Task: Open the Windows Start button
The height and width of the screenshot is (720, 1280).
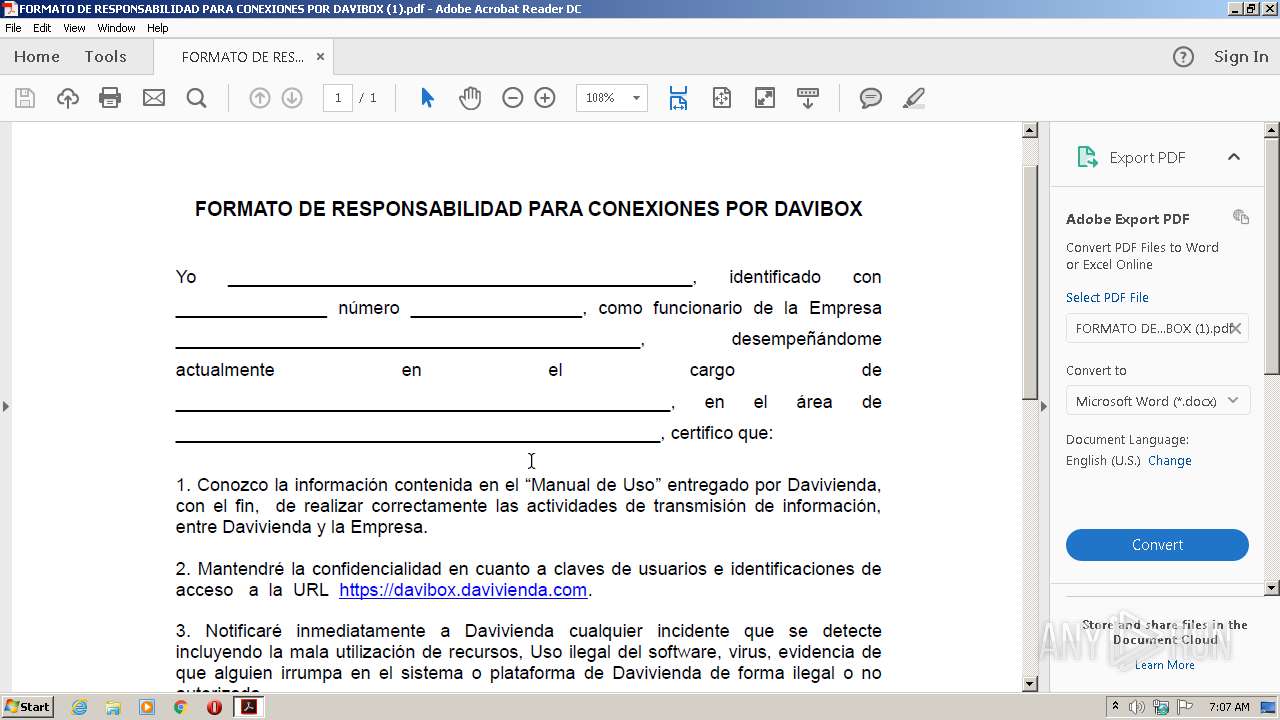Action: coord(28,707)
